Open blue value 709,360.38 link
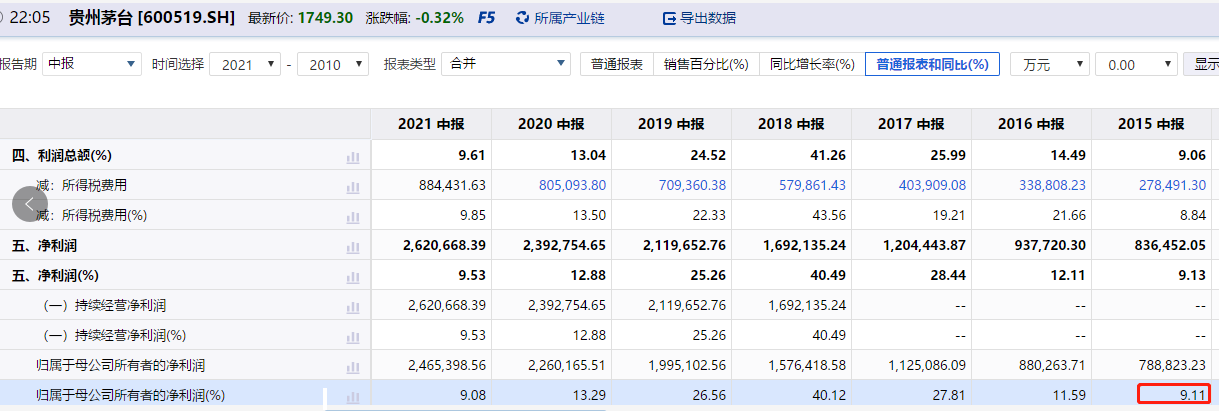1219x411 pixels. pos(692,185)
